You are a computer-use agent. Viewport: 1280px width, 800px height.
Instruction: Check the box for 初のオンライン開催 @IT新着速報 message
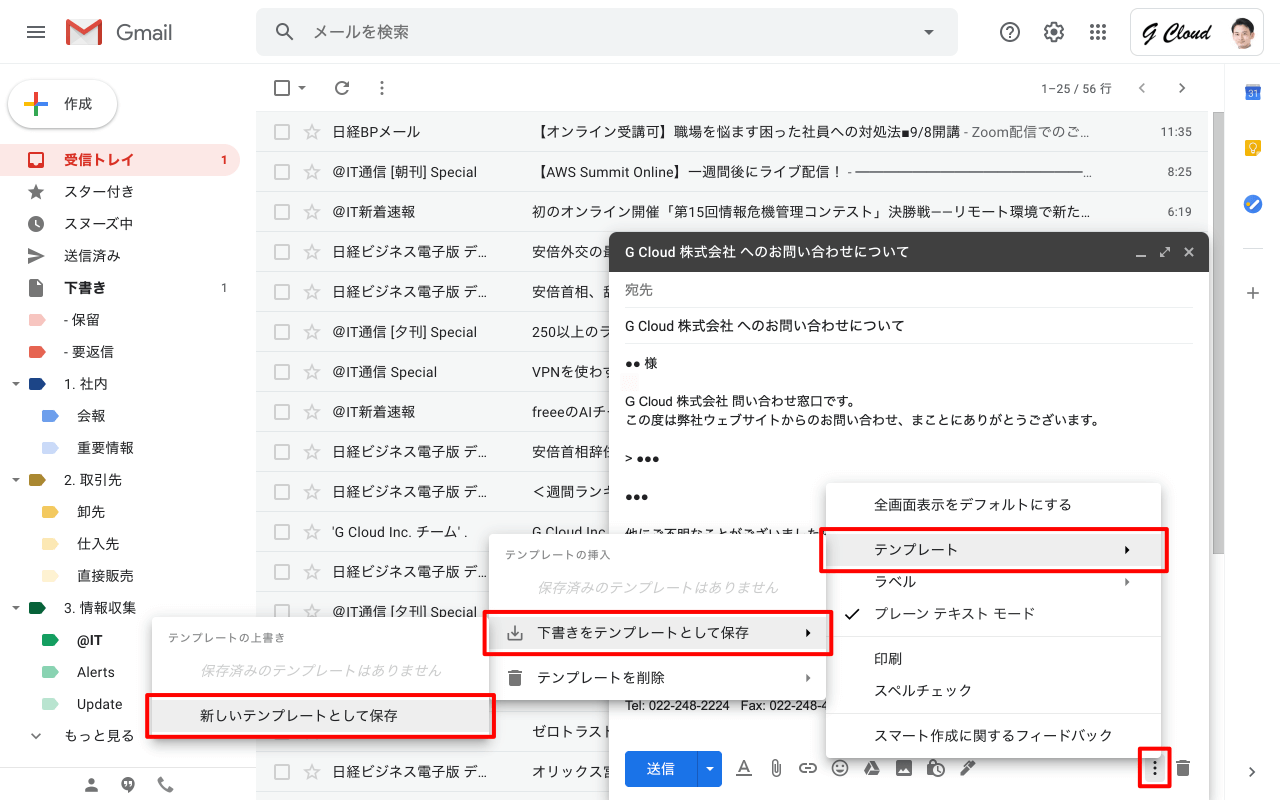click(x=282, y=212)
